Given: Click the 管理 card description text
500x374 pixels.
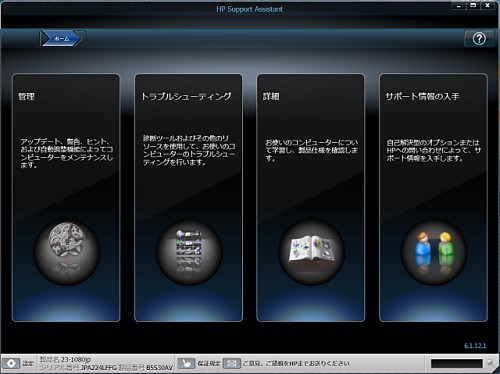Looking at the screenshot, I should 67,153.
